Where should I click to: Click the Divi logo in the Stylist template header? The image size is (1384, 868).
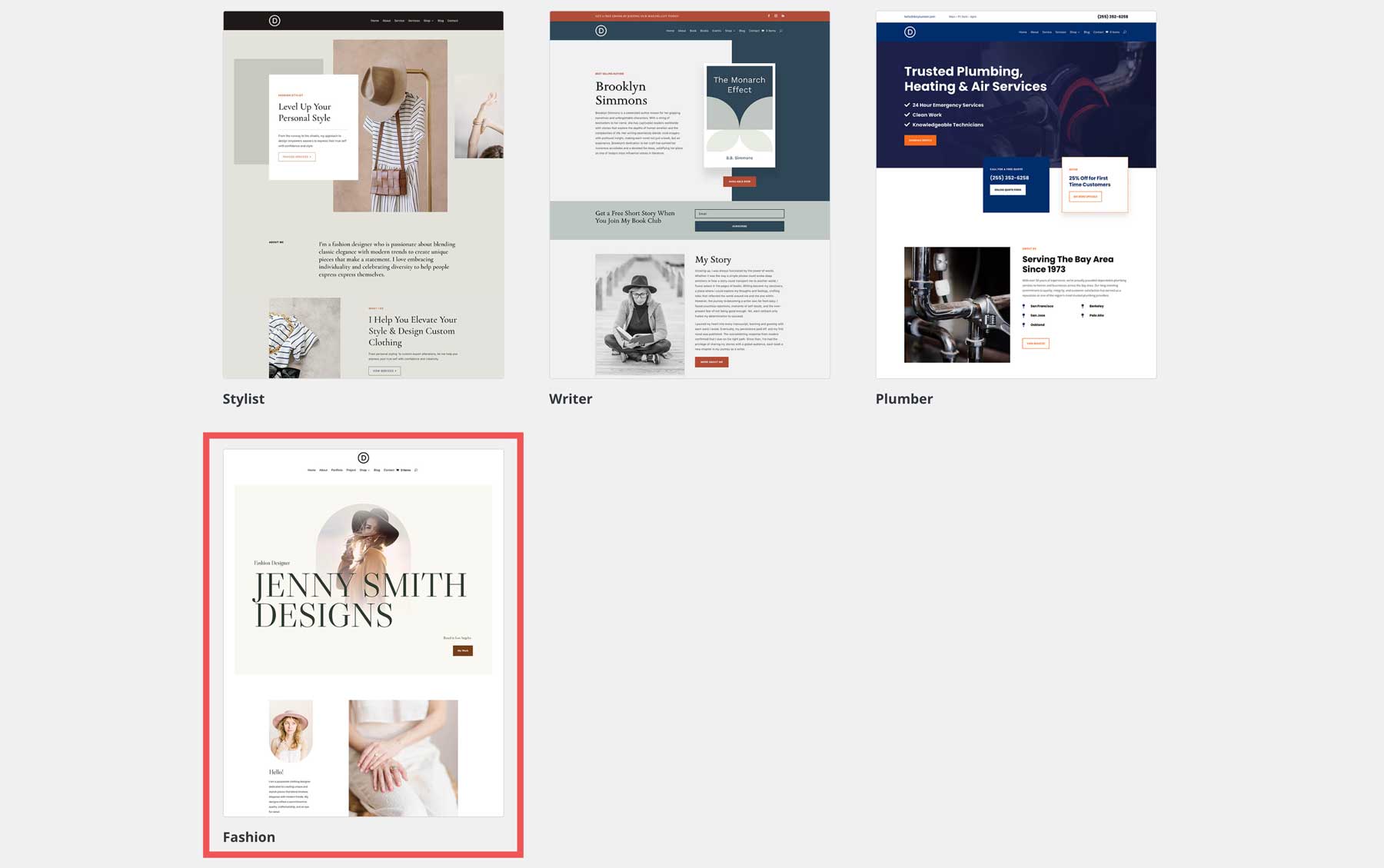[274, 21]
